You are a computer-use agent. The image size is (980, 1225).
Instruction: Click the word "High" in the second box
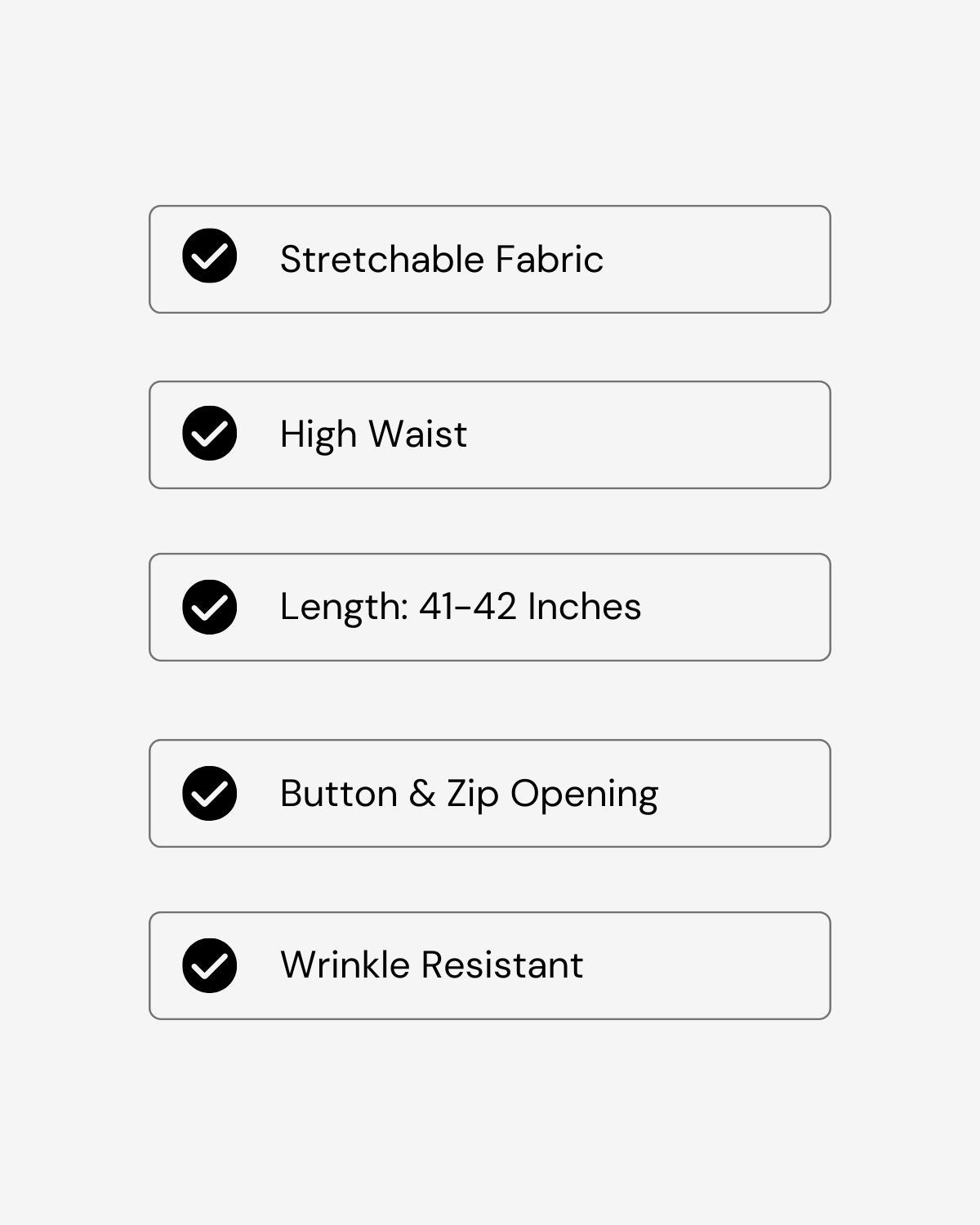point(318,434)
